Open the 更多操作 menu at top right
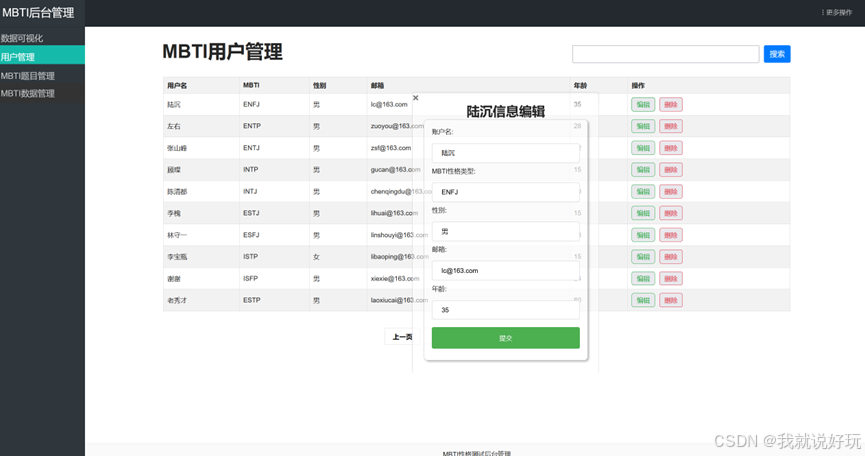Viewport: 865px width, 456px height. [x=836, y=12]
